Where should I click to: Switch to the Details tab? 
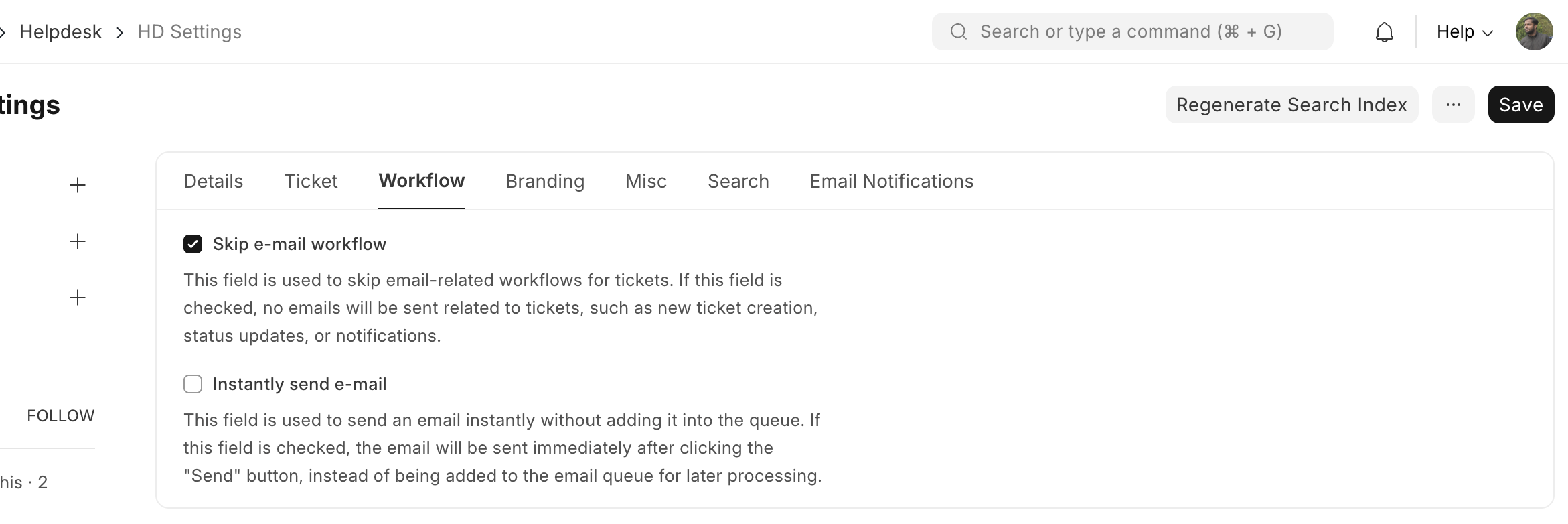(x=213, y=181)
